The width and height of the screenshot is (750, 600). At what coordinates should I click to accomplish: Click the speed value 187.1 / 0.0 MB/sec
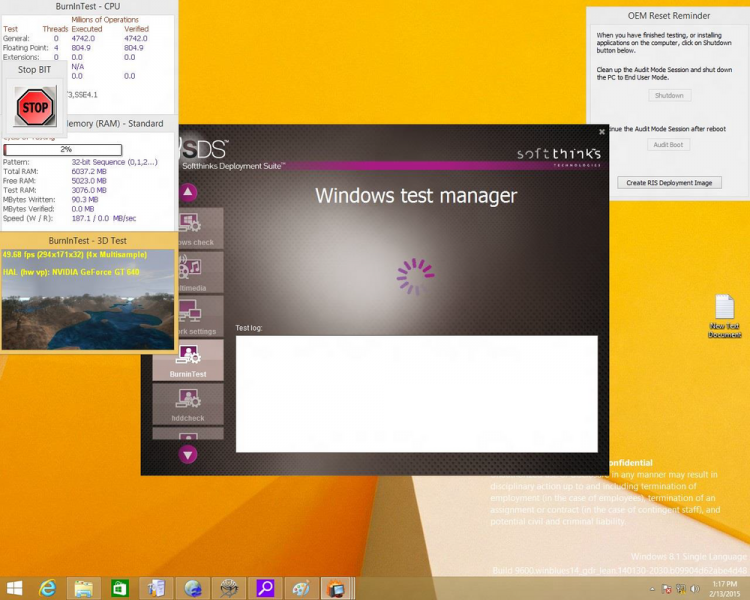[104, 218]
